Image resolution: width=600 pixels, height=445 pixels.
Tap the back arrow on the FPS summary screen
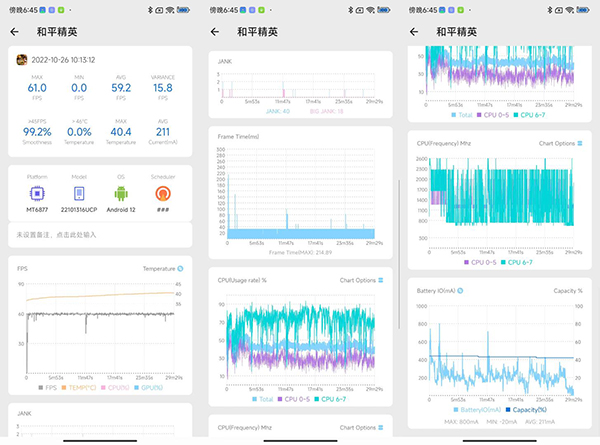tap(14, 32)
